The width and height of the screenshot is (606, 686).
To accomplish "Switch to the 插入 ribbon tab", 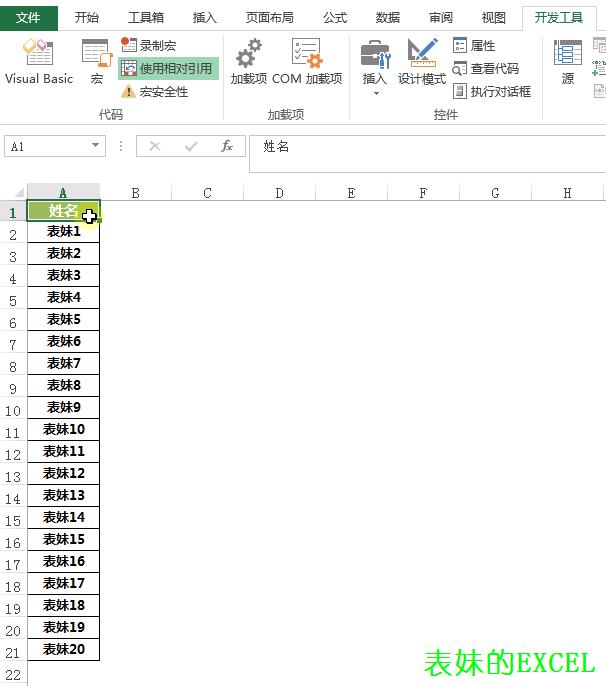I will (205, 18).
